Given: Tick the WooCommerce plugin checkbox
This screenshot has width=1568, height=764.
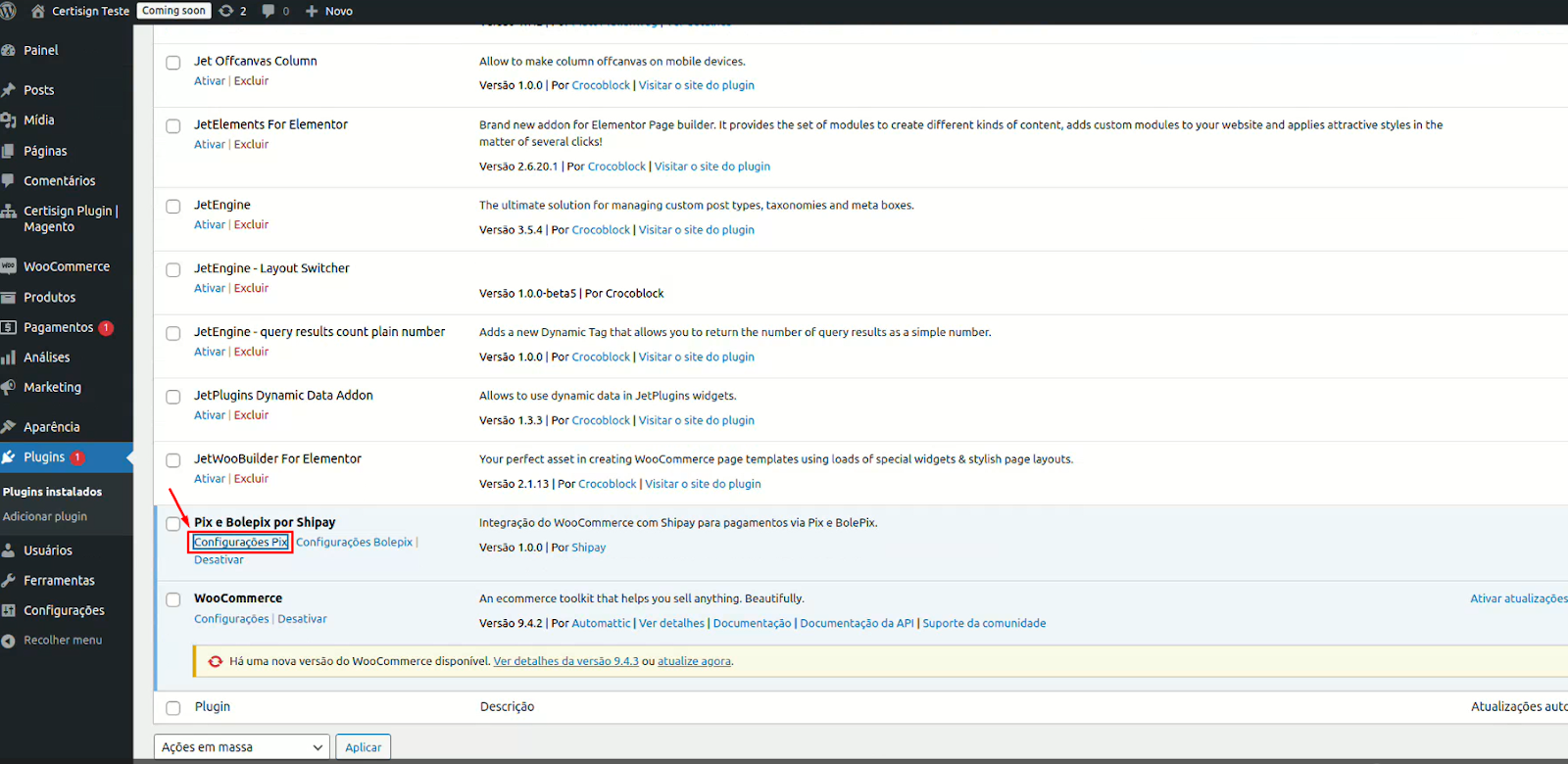Looking at the screenshot, I should click(x=173, y=600).
